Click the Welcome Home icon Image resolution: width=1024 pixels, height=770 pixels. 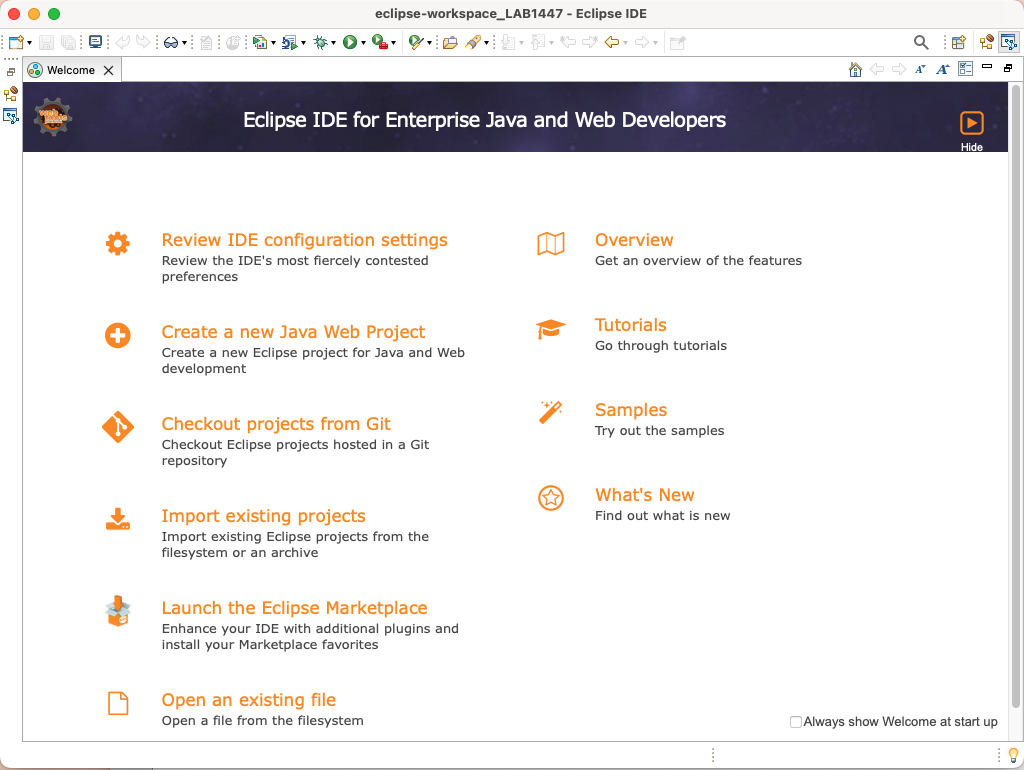coord(855,69)
